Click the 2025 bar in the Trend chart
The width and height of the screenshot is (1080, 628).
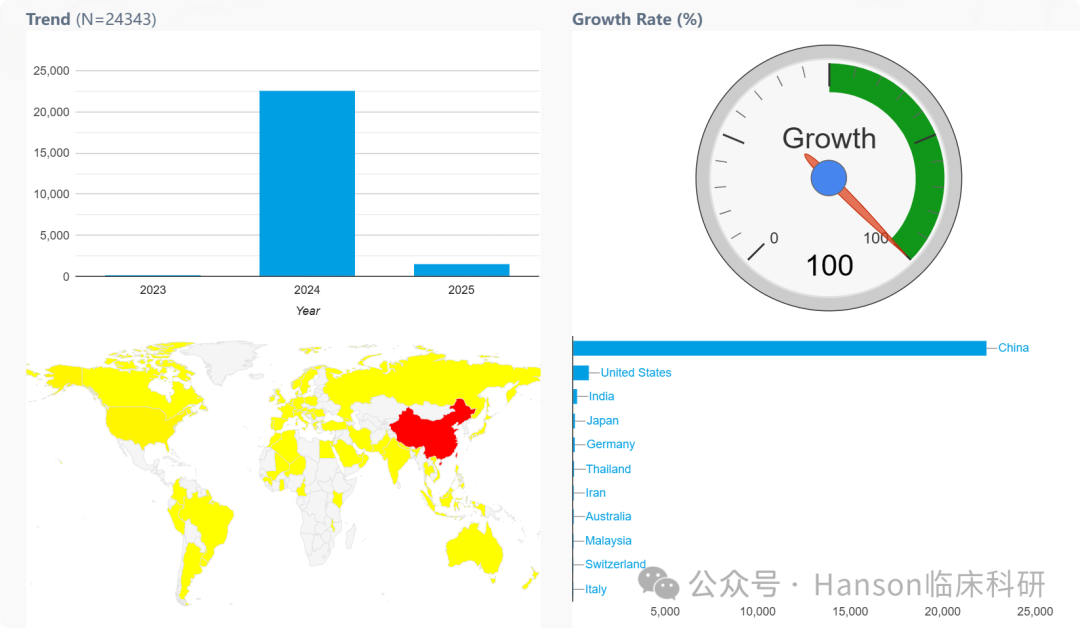pyautogui.click(x=461, y=270)
